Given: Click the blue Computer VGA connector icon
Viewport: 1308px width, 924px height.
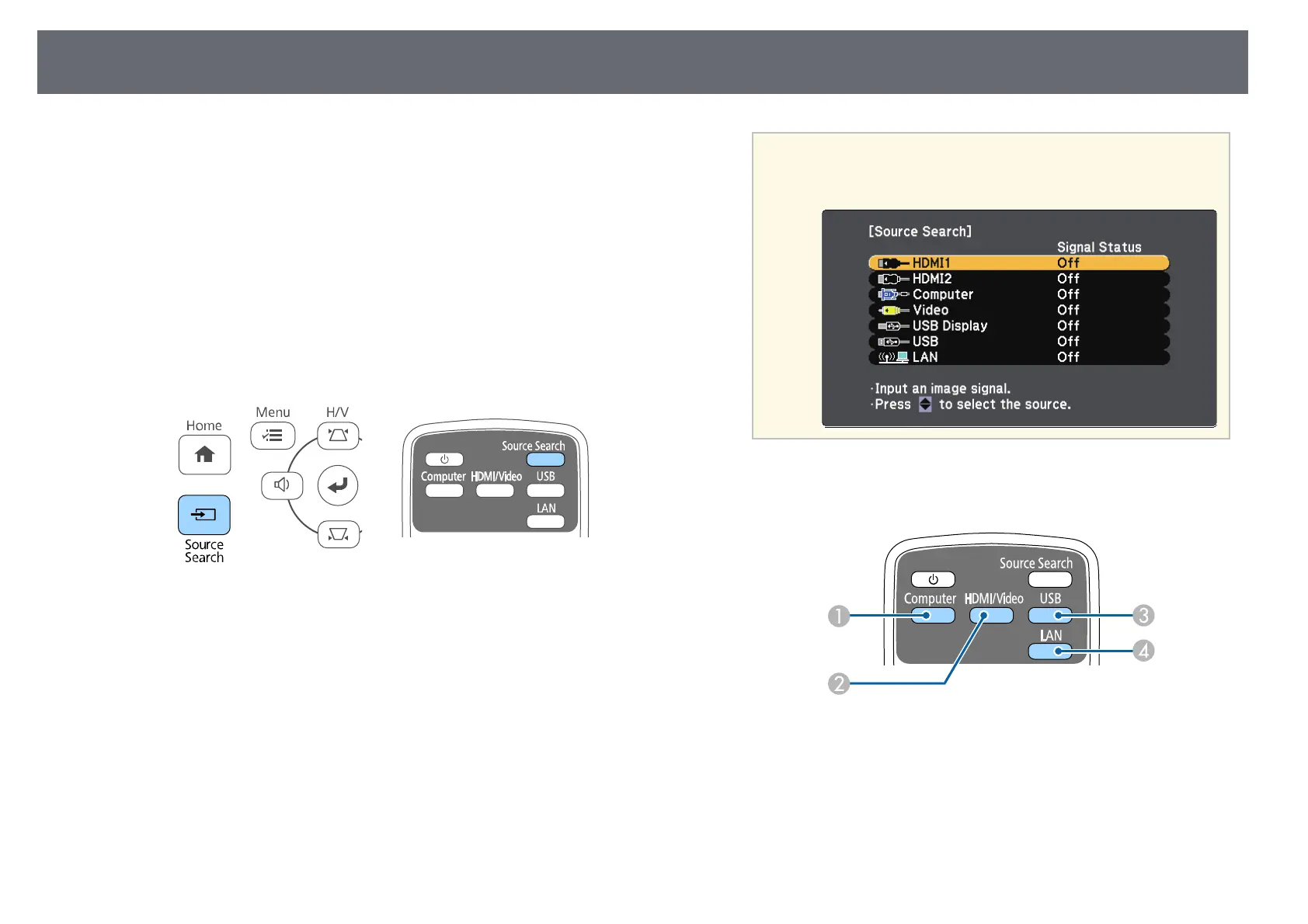Looking at the screenshot, I should (893, 294).
